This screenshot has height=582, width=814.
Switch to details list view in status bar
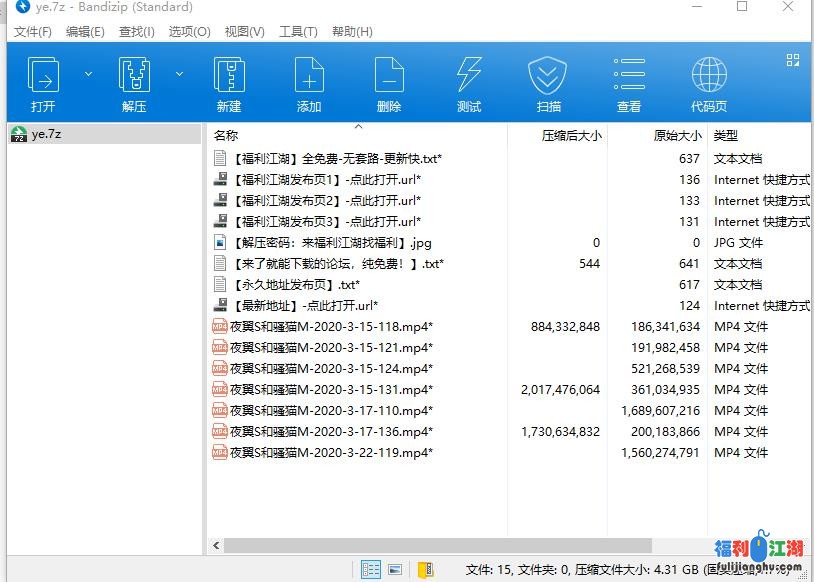point(371,569)
